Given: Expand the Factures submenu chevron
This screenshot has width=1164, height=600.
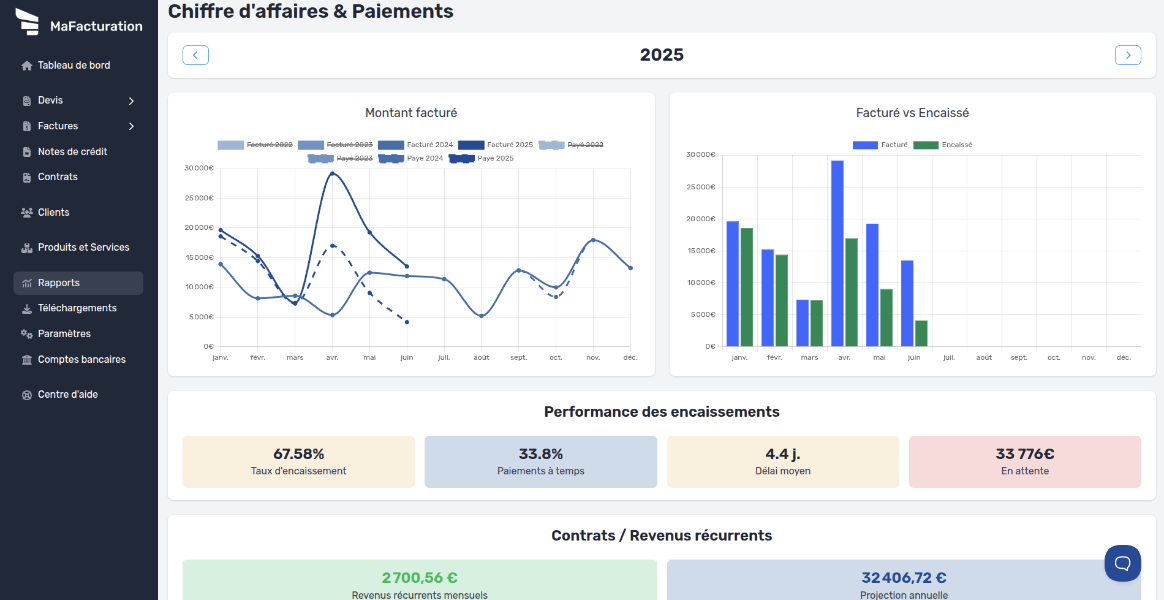Looking at the screenshot, I should [x=131, y=127].
